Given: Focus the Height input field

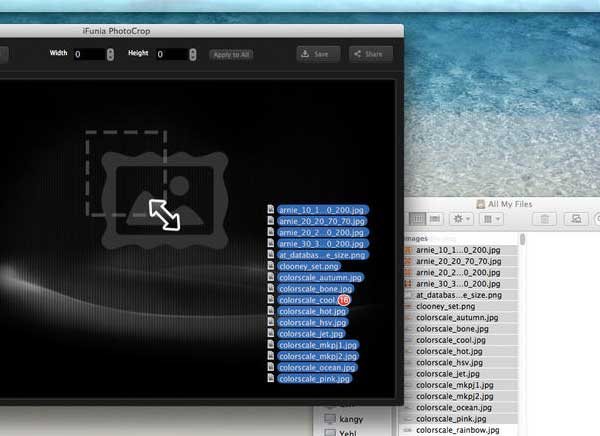Looking at the screenshot, I should [x=171, y=54].
